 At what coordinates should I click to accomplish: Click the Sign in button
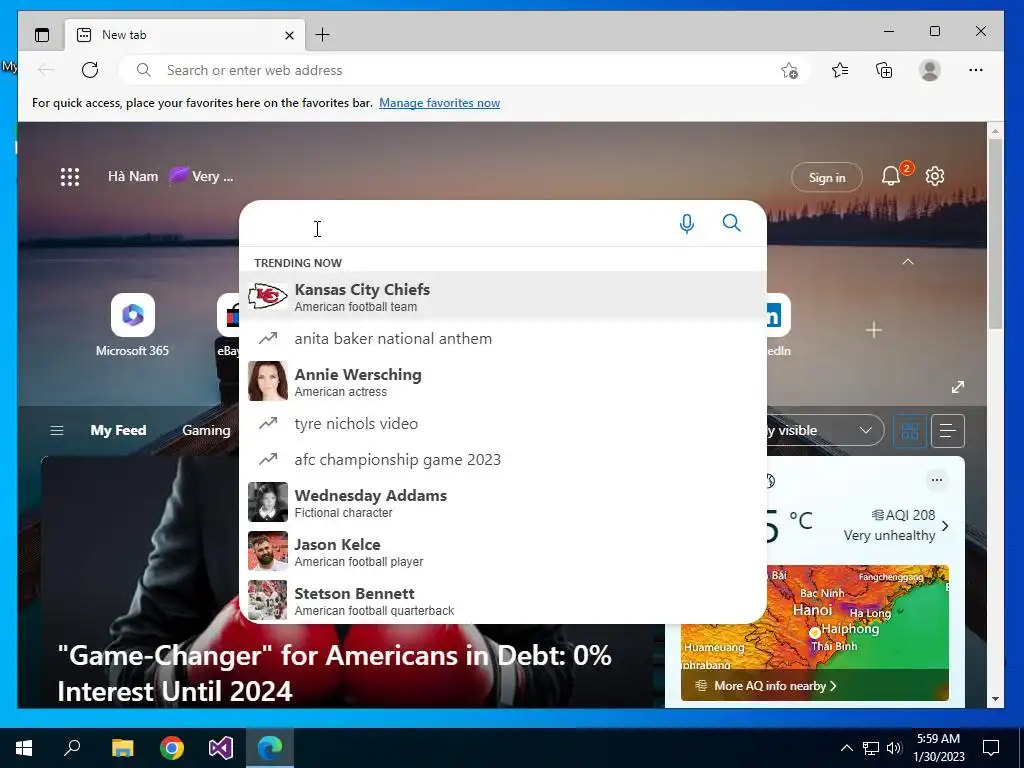click(x=827, y=178)
